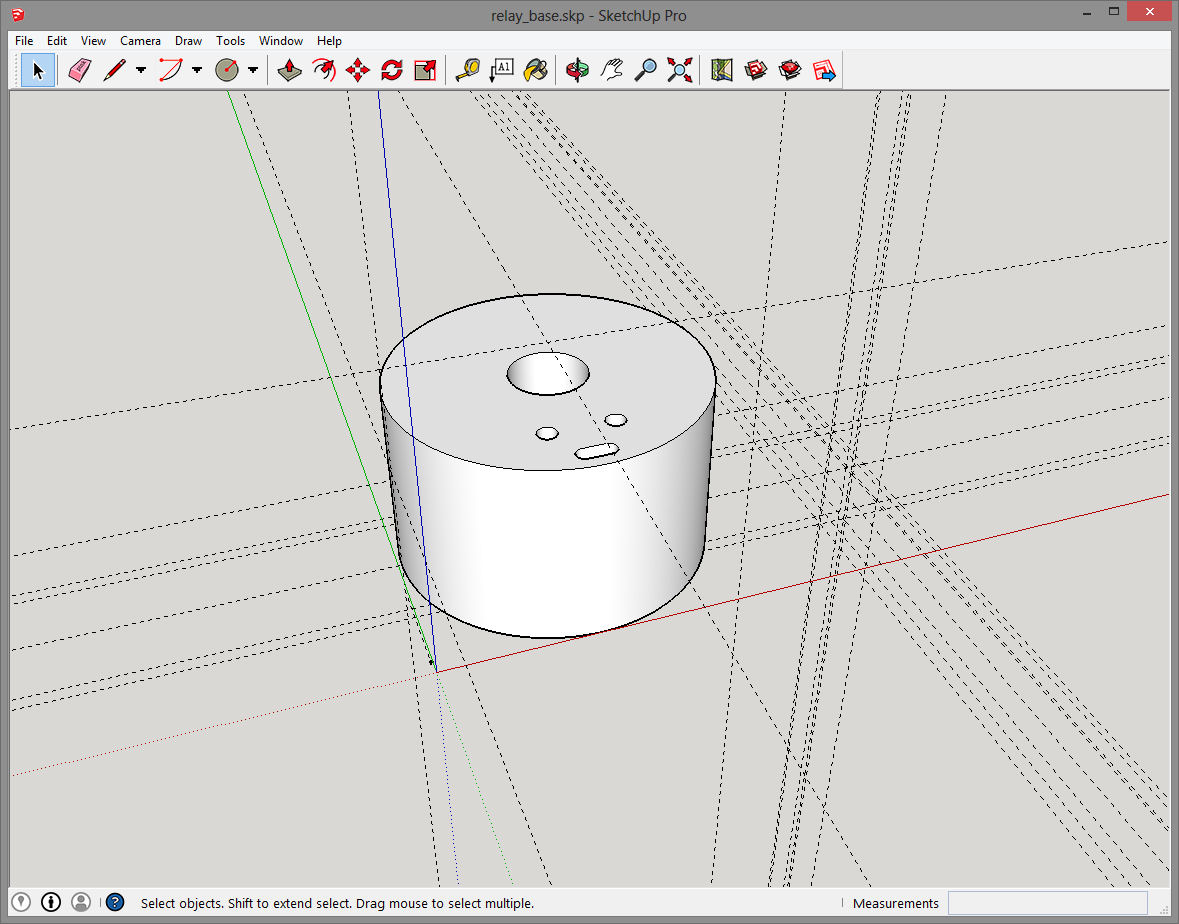Select the Rotate tool
The image size is (1179, 924).
pos(391,70)
